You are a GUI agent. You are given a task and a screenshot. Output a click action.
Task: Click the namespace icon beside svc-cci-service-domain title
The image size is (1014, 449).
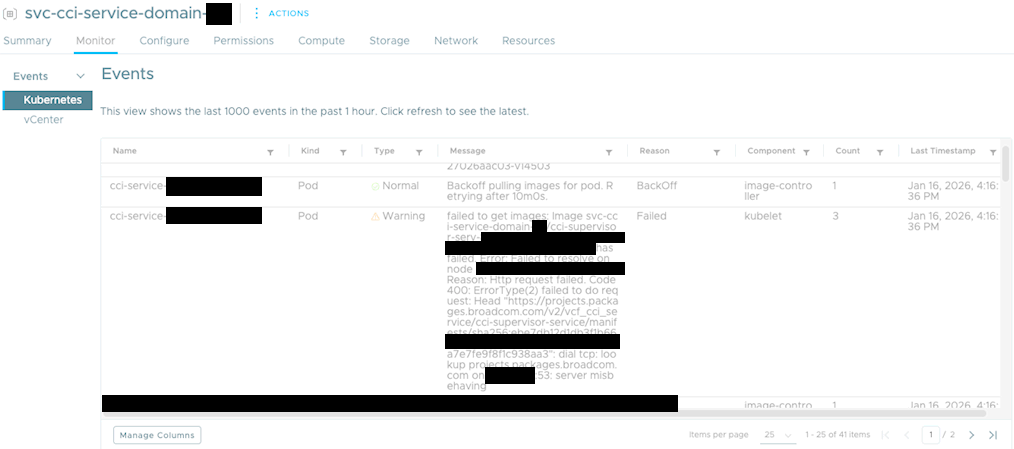pos(11,14)
